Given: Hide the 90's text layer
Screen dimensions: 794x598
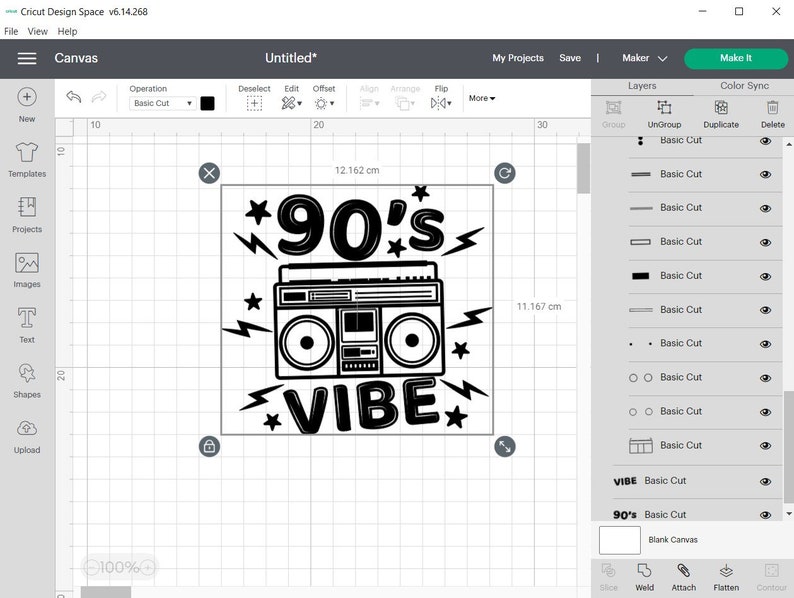Looking at the screenshot, I should (765, 515).
